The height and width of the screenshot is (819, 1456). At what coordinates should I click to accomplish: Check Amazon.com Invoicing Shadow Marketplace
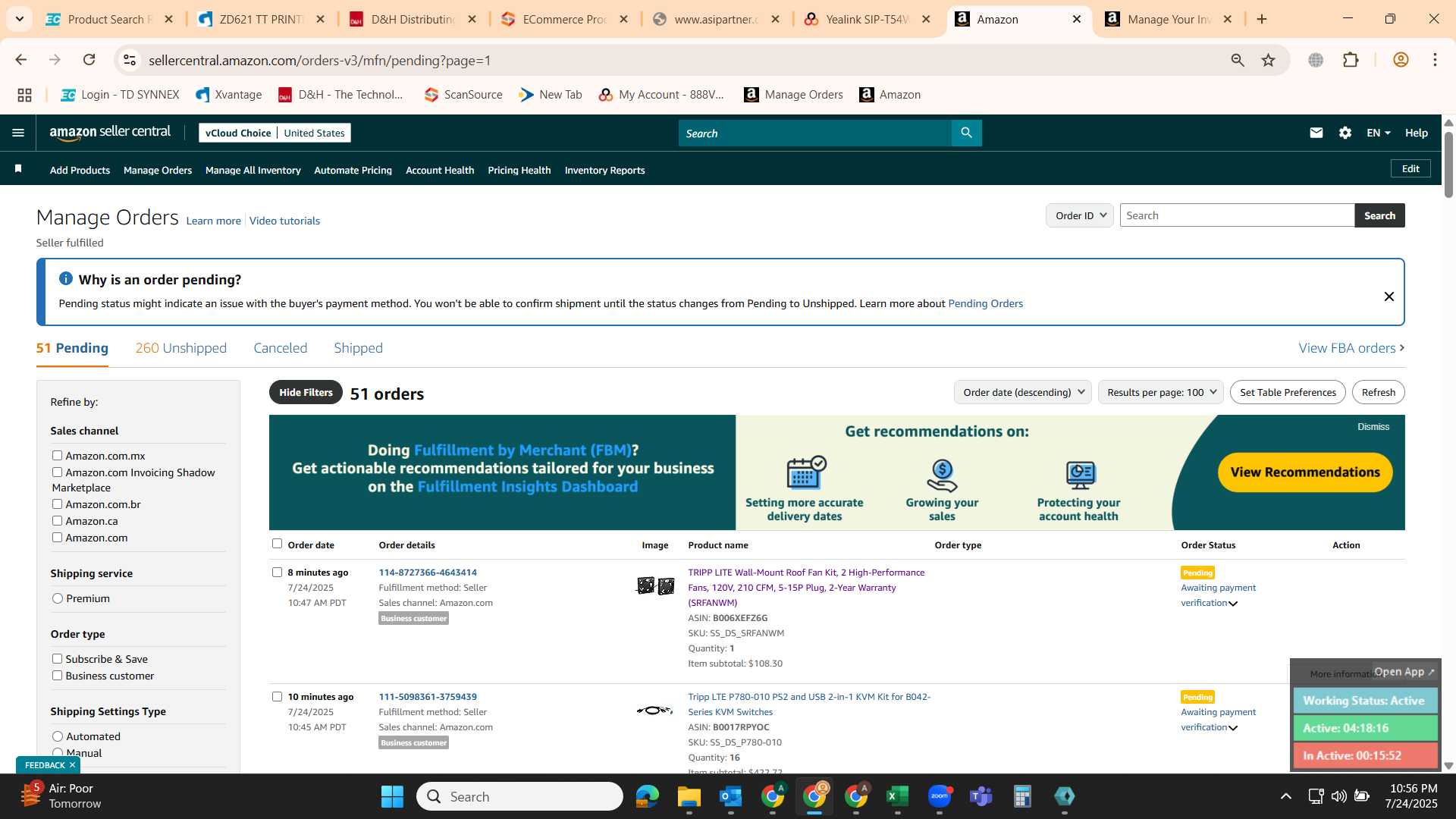click(x=57, y=472)
